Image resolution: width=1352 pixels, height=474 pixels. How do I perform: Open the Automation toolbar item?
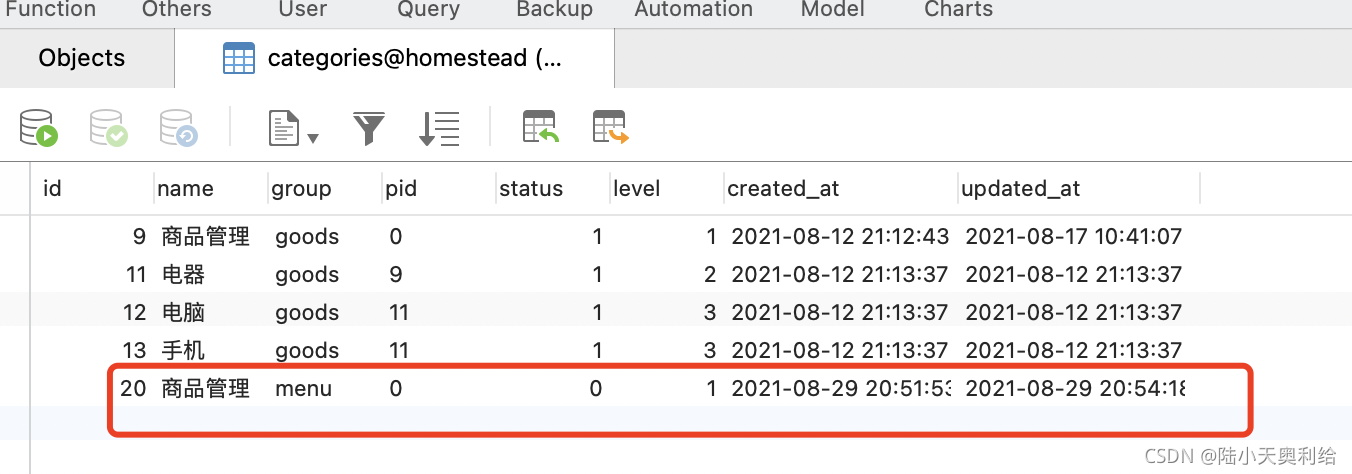click(693, 9)
